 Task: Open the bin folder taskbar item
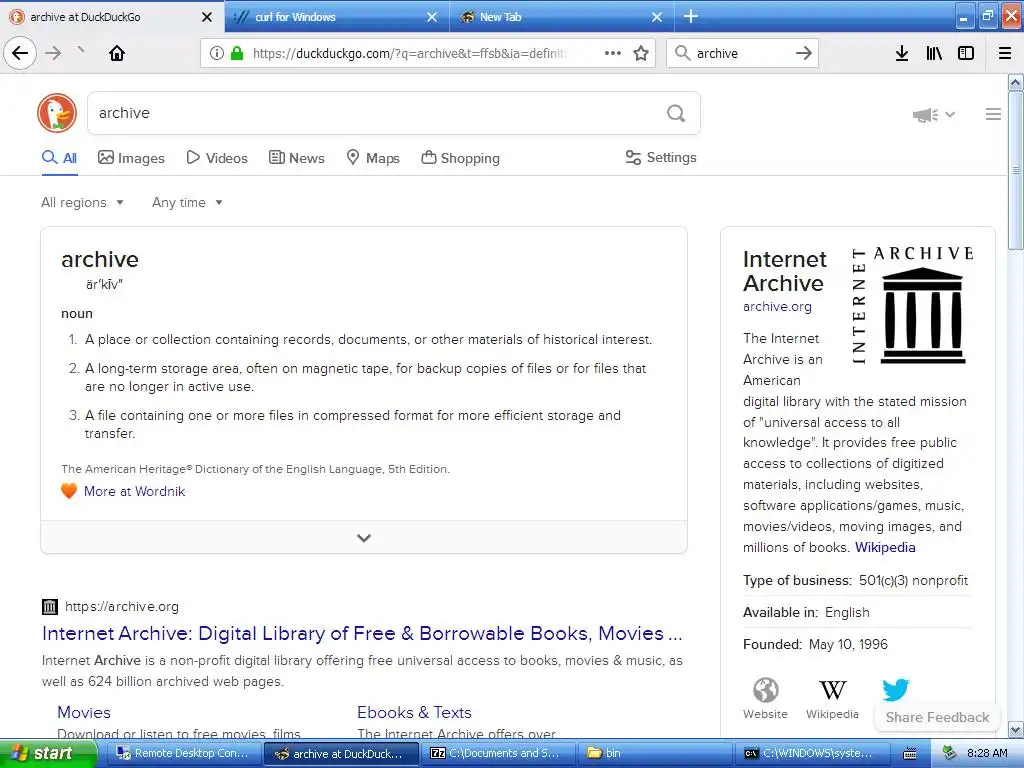pyautogui.click(x=656, y=753)
